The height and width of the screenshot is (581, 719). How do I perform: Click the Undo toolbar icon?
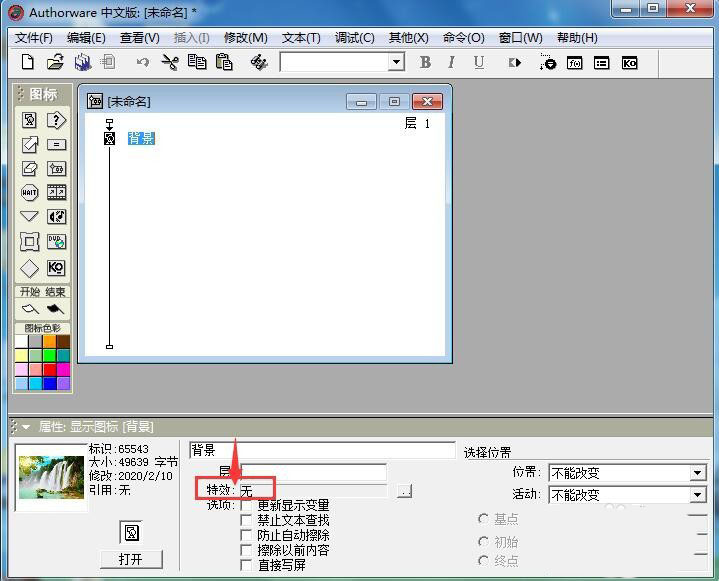pos(143,62)
